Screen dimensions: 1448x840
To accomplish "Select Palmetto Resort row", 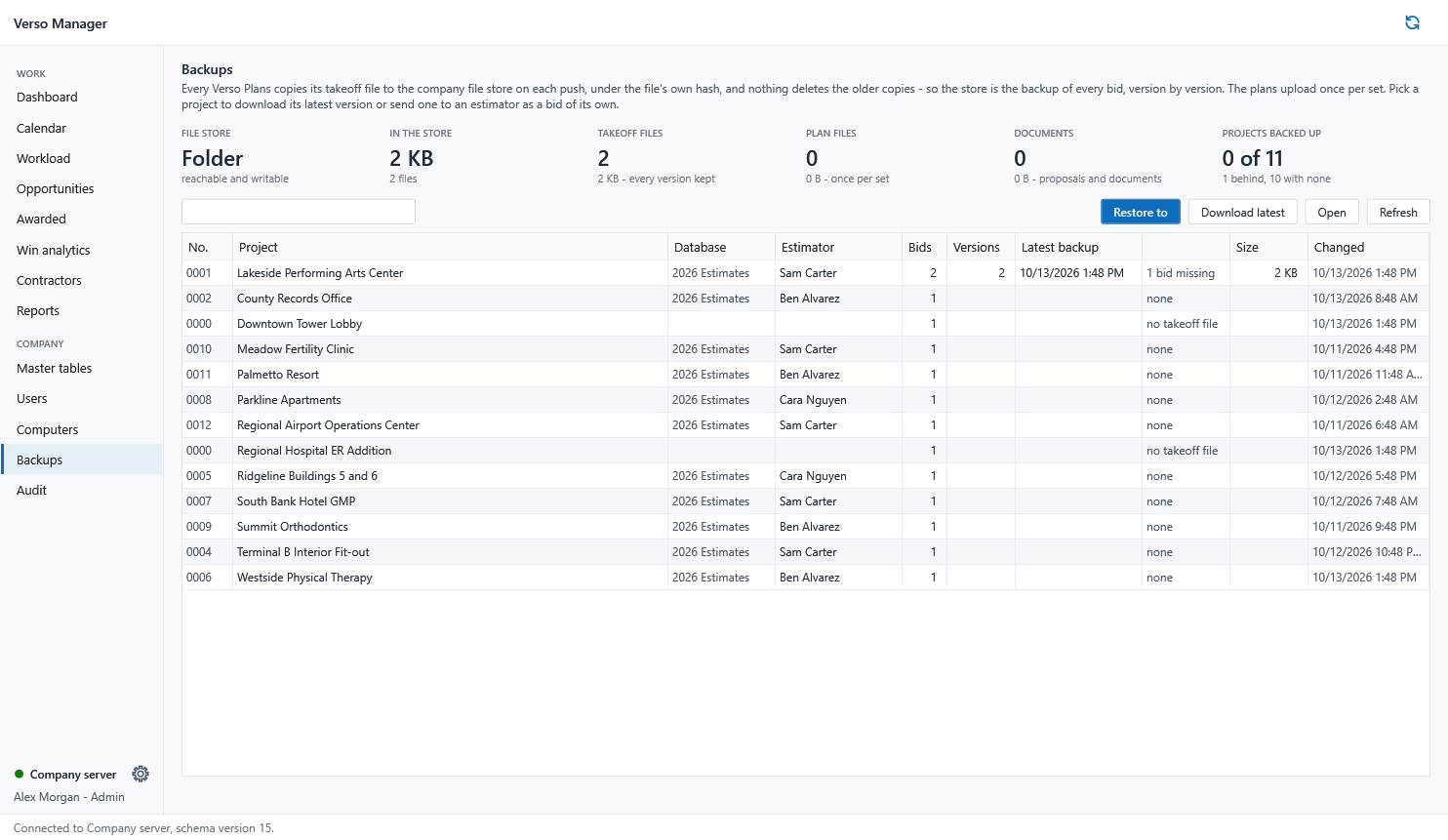I will (805, 375).
